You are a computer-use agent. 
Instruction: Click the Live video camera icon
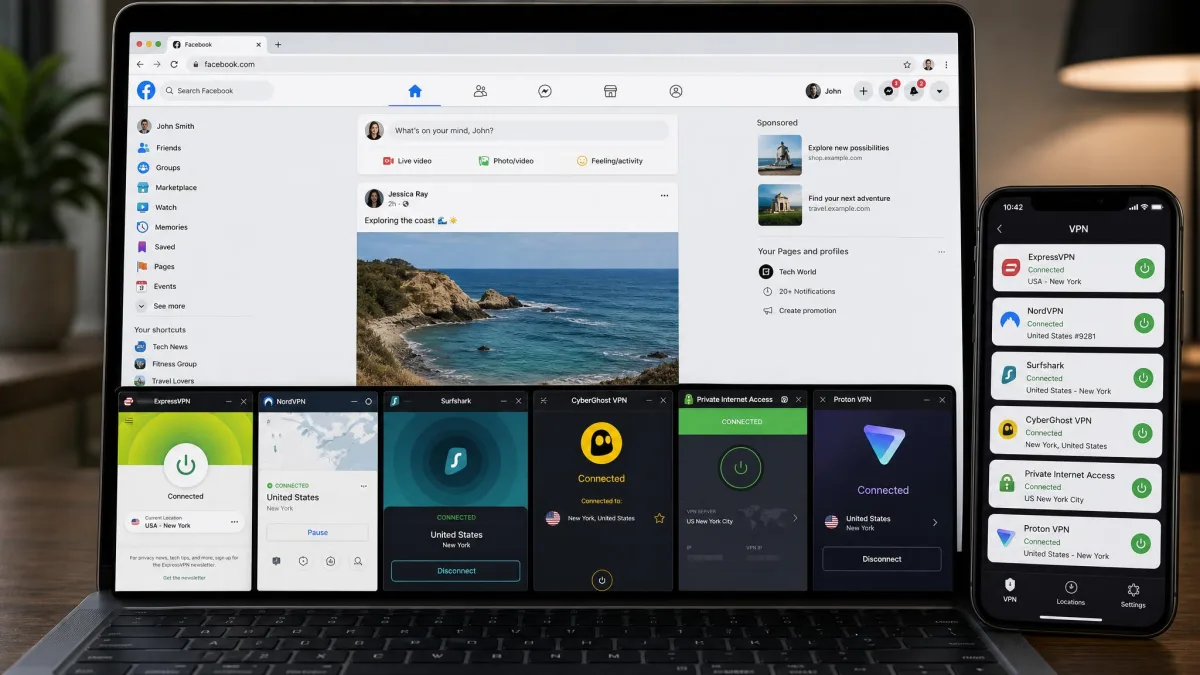[x=388, y=161]
